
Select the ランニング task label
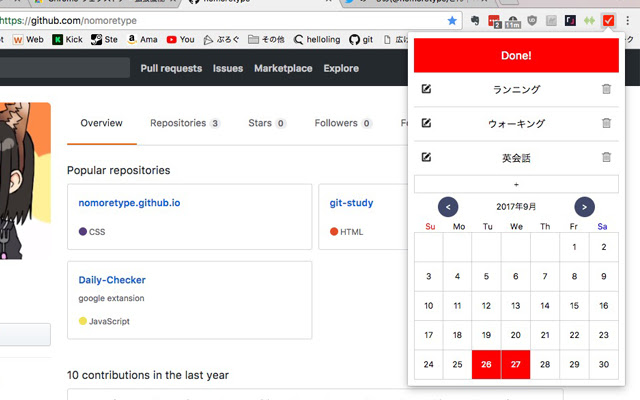coord(516,89)
